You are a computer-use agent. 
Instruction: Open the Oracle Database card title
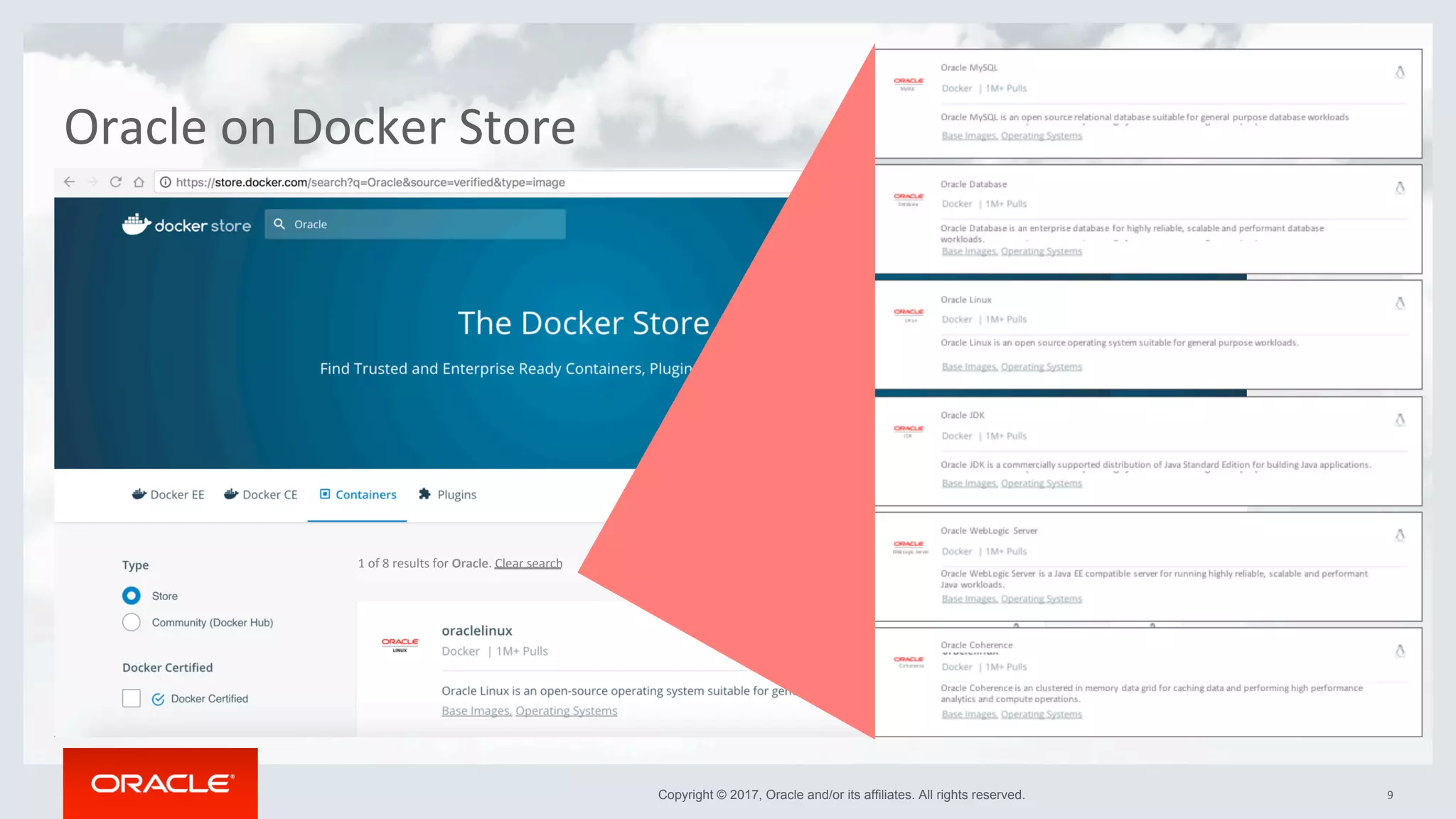973,184
